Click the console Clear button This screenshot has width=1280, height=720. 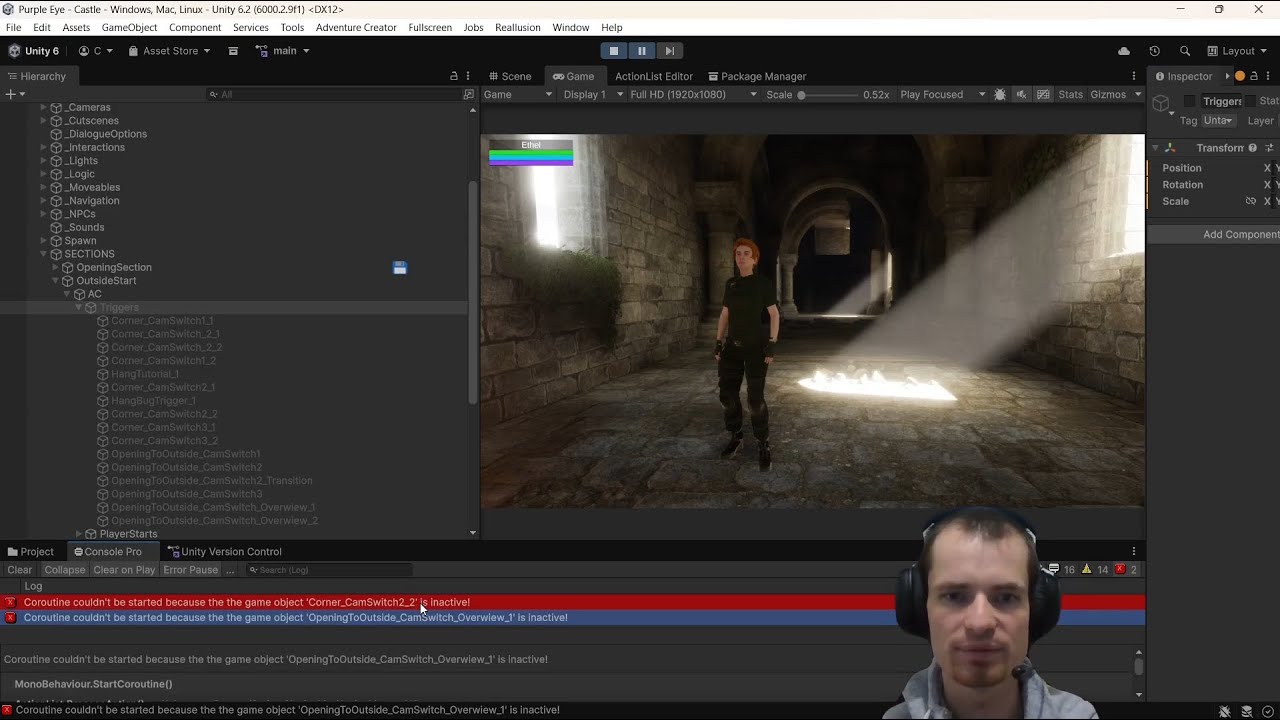tap(19, 570)
